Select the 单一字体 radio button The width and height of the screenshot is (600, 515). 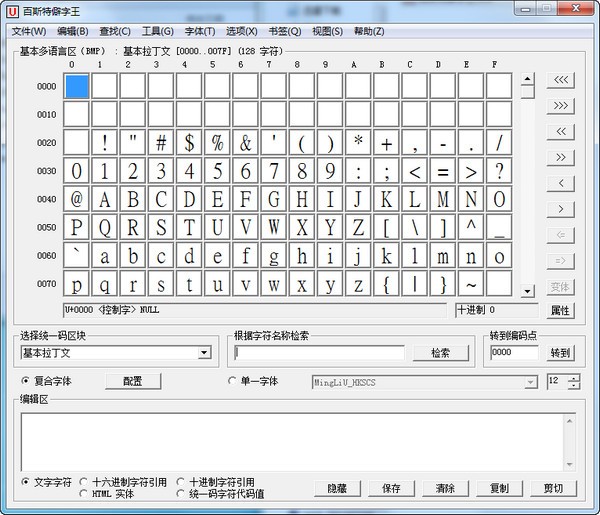coord(232,381)
